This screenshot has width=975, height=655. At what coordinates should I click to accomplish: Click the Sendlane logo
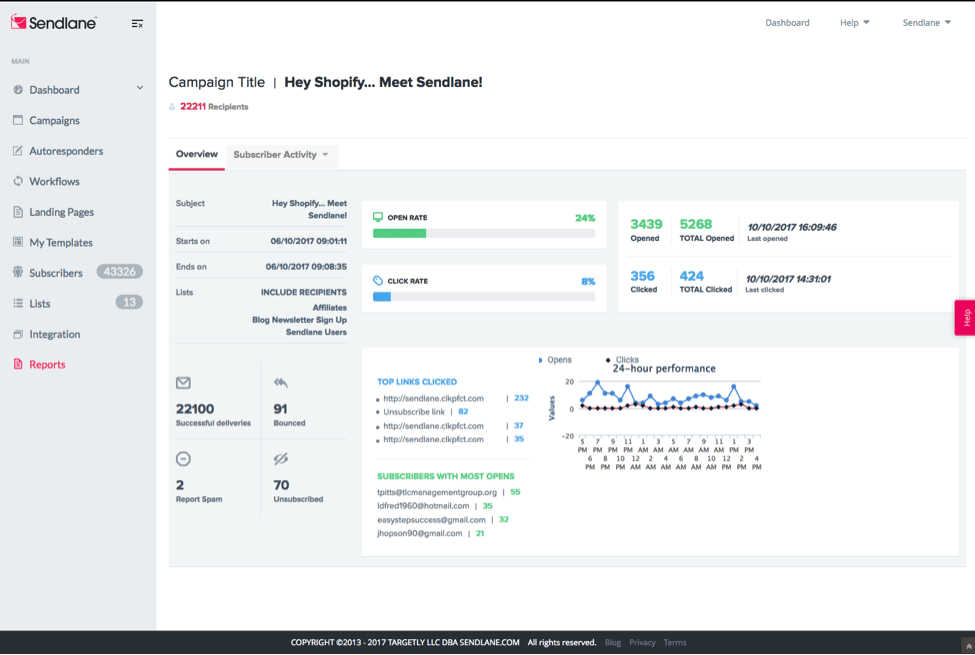(53, 23)
